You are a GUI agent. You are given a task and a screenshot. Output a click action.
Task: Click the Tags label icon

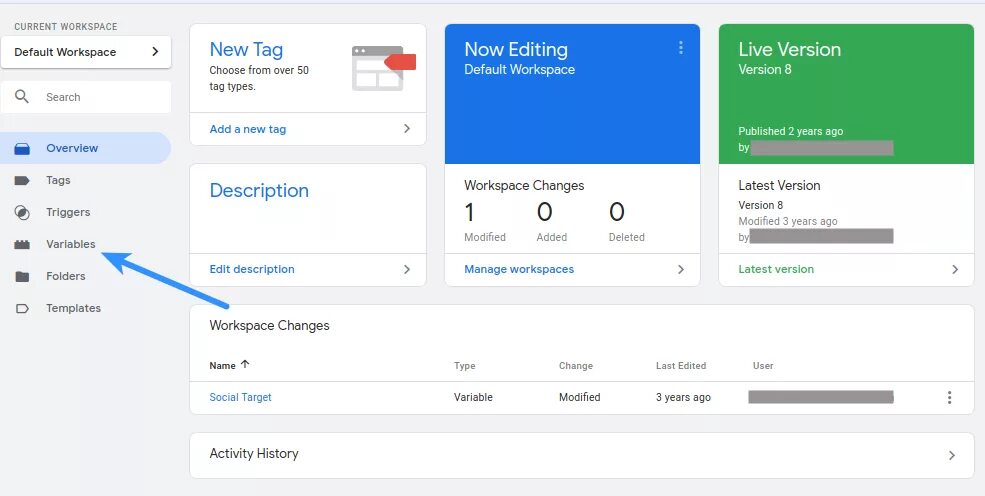tap(22, 180)
